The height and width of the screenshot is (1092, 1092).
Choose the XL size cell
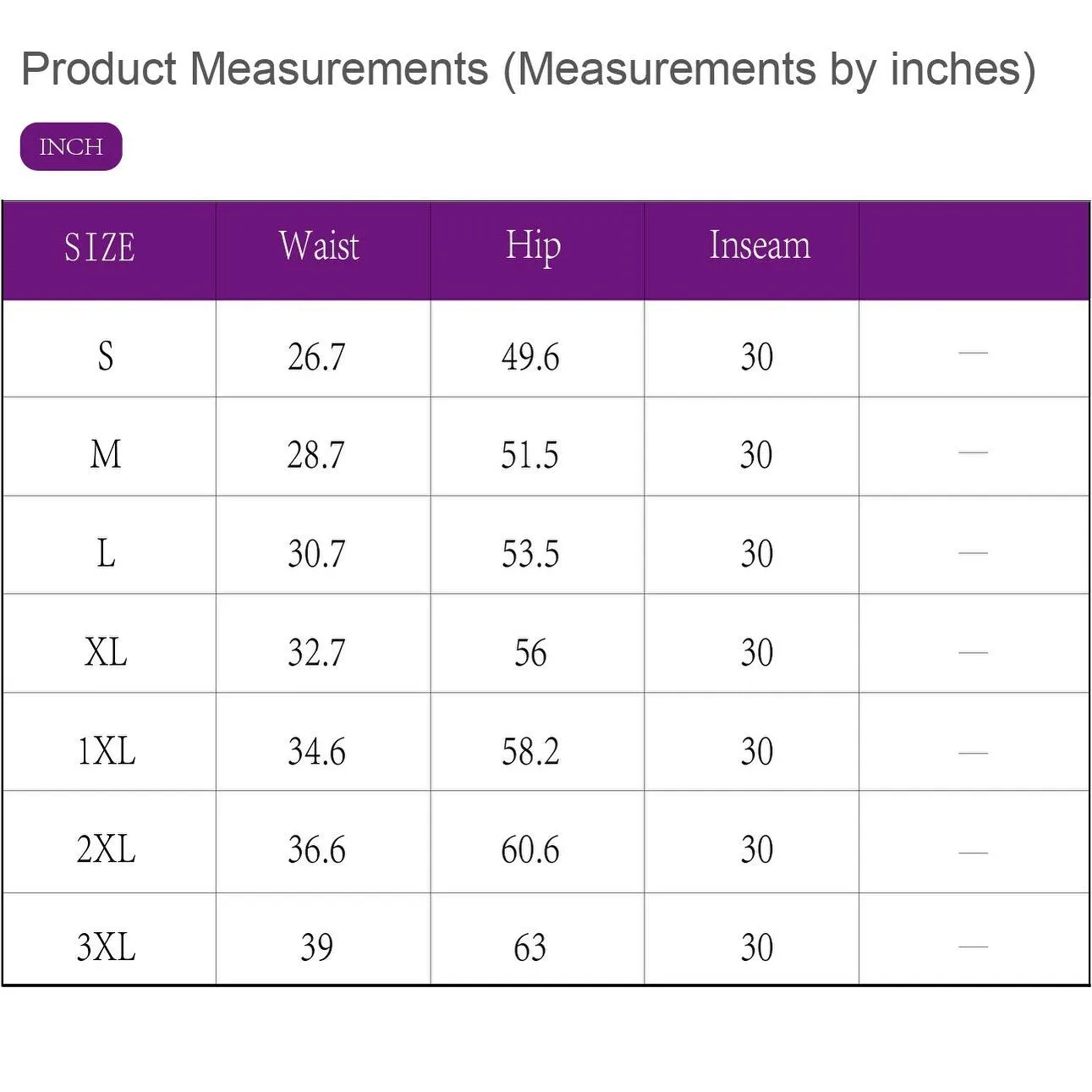[106, 652]
